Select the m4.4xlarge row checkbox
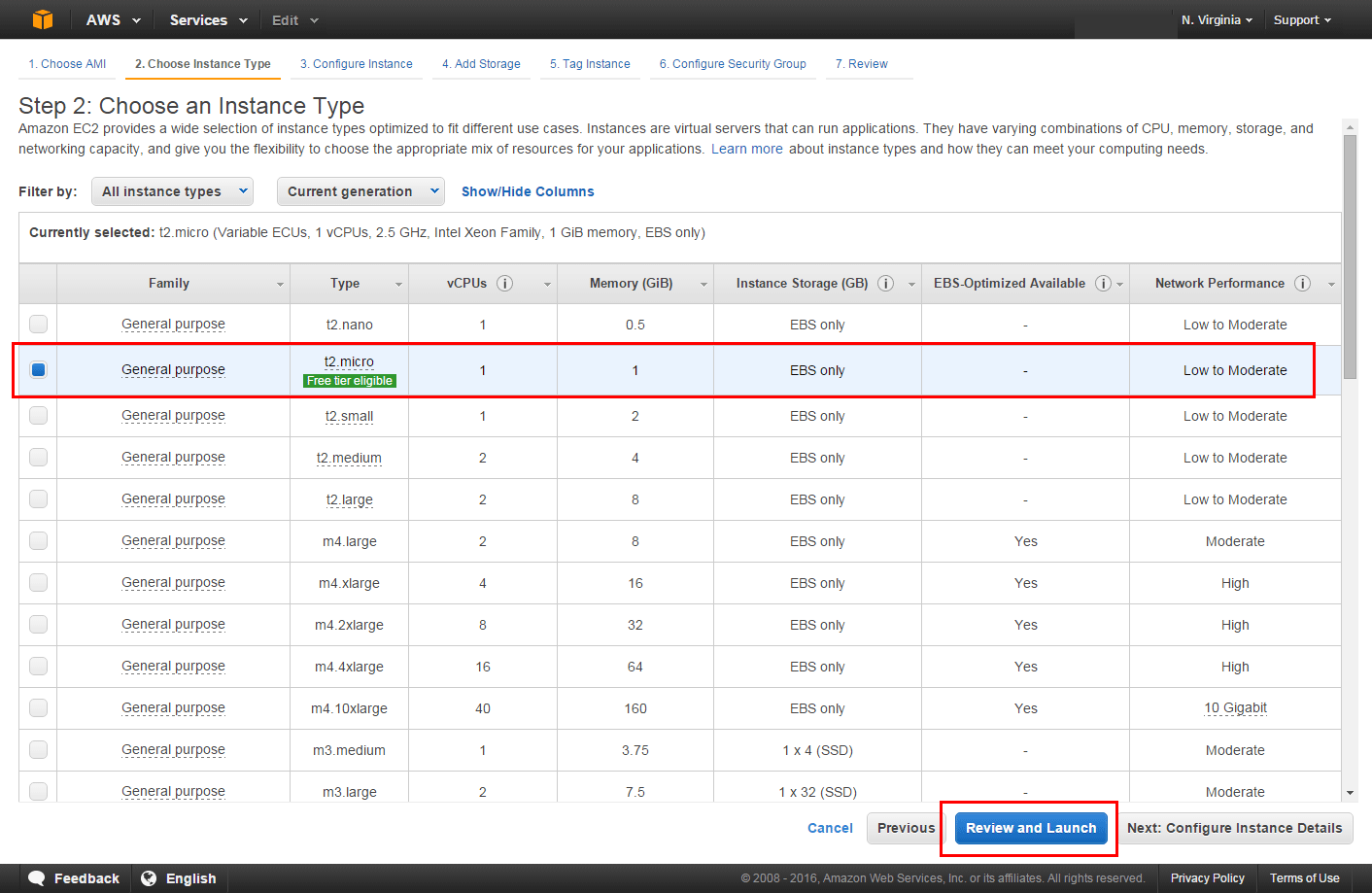1372x893 pixels. [38, 666]
